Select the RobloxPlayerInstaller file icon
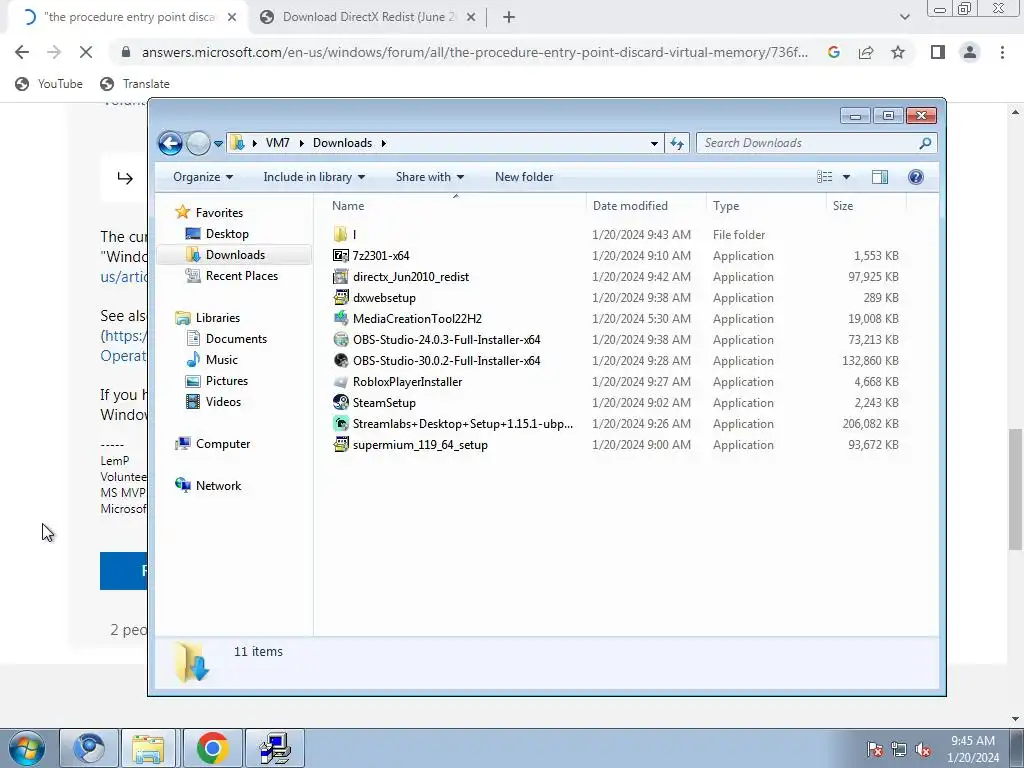Screen dimensions: 1024x768 340,381
